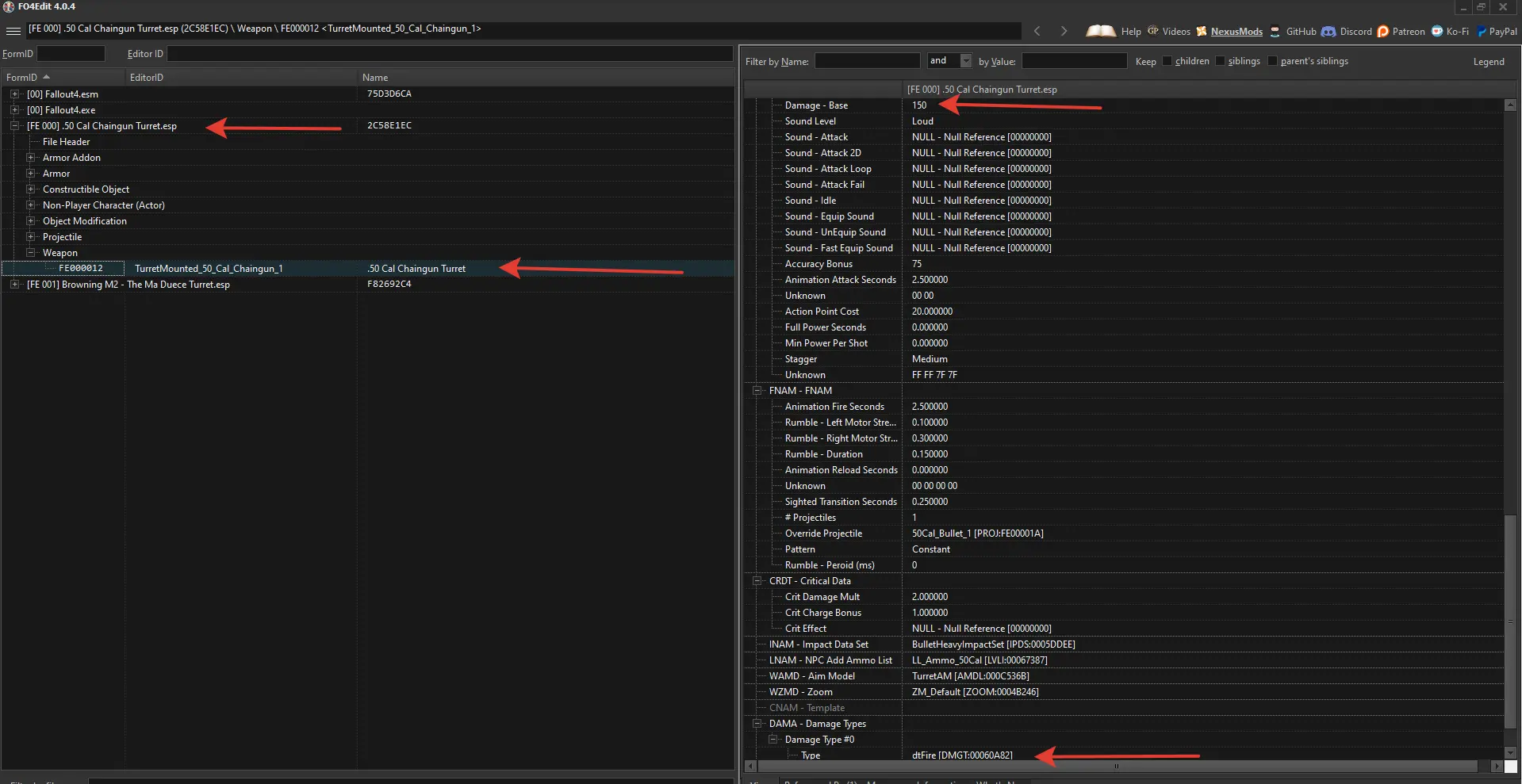Click the Ko-Fi cup icon
1522x784 pixels.
pyautogui.click(x=1437, y=32)
